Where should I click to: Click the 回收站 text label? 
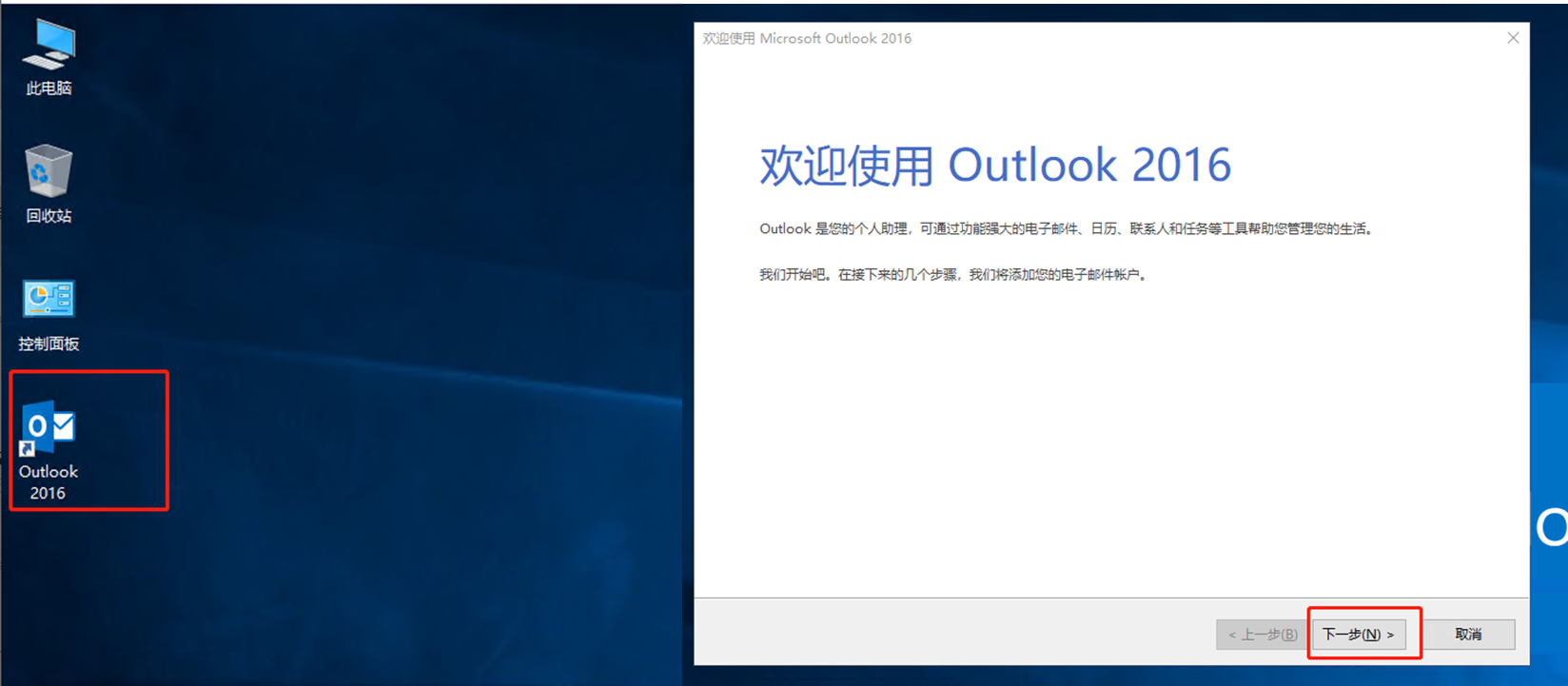49,216
